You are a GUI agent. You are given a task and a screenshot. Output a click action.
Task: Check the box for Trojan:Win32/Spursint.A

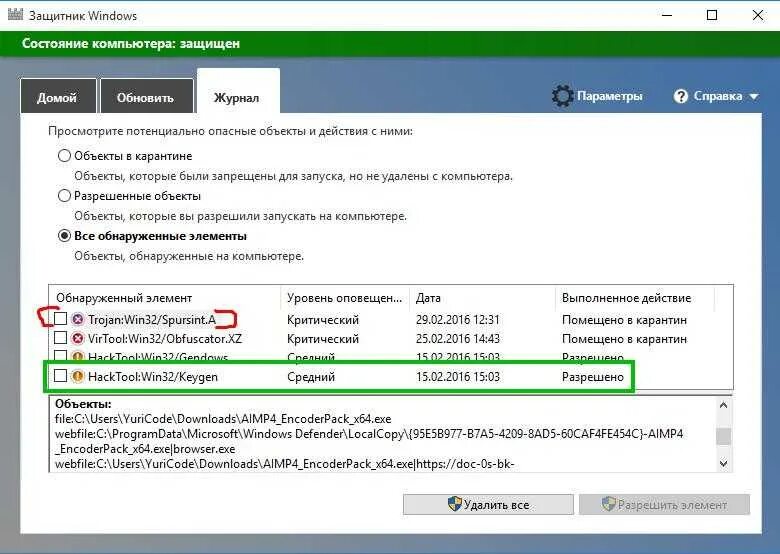pos(60,318)
